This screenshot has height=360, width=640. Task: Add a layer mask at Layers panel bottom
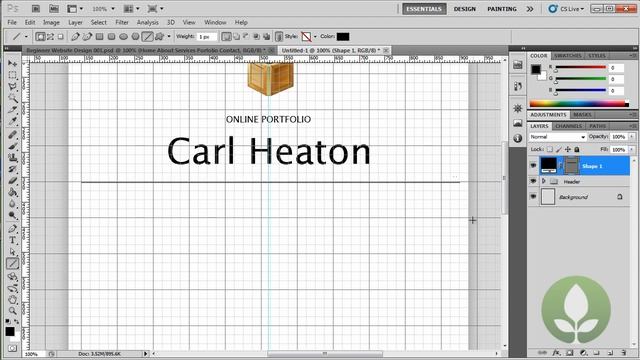coord(570,352)
